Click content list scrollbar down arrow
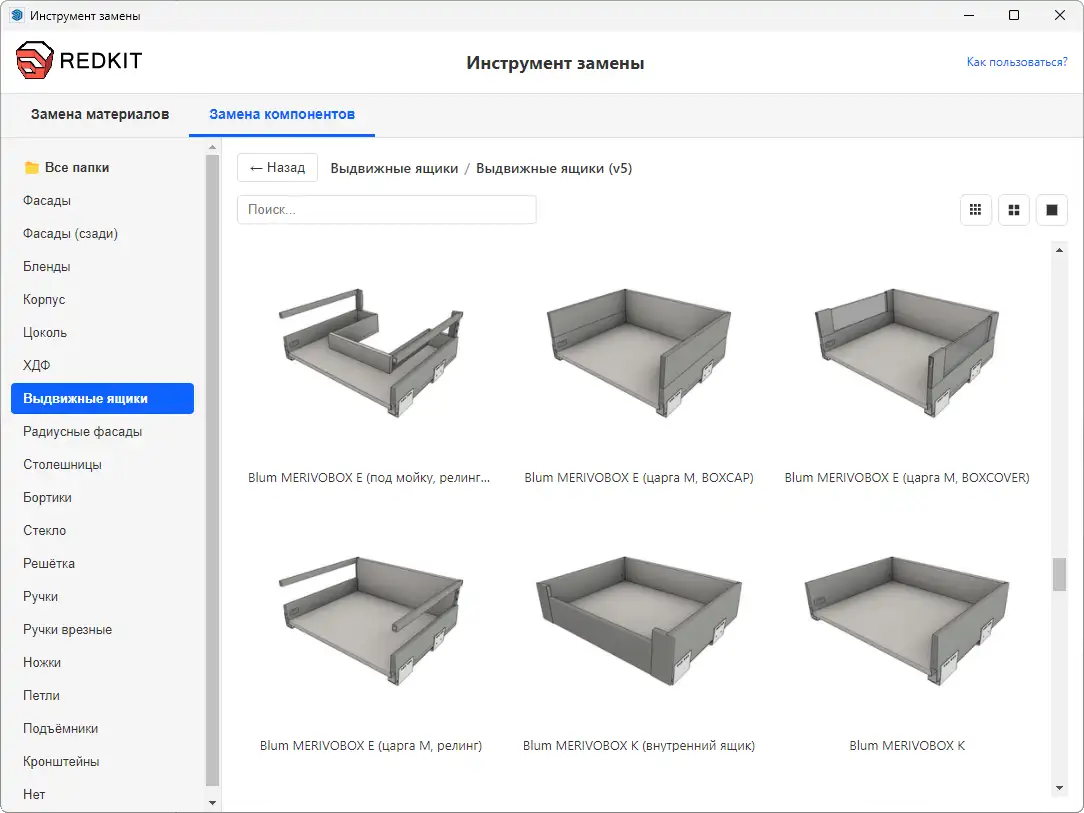 (x=1059, y=788)
